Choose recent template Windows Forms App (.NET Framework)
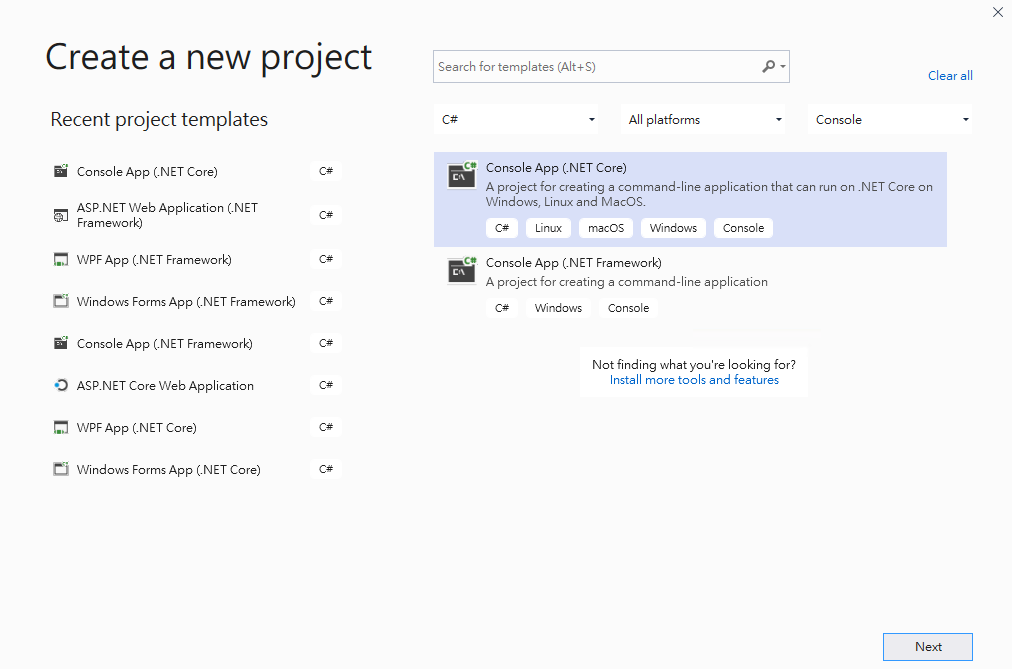This screenshot has height=669, width=1012. pos(197,301)
